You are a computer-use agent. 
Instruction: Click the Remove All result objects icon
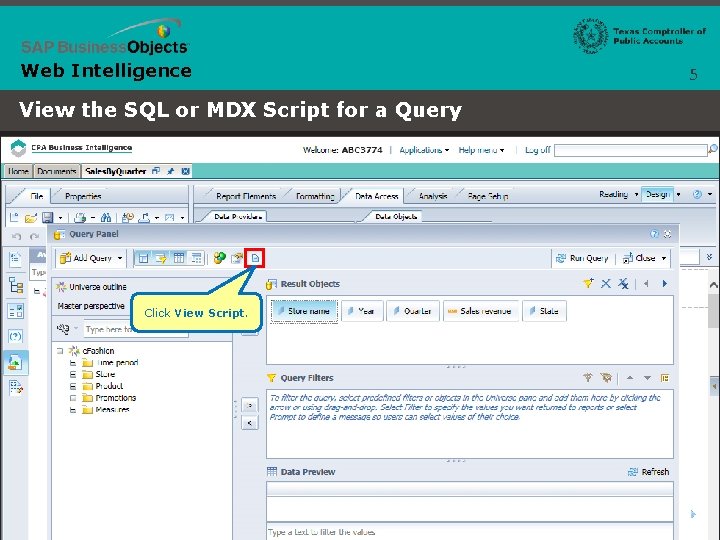623,283
